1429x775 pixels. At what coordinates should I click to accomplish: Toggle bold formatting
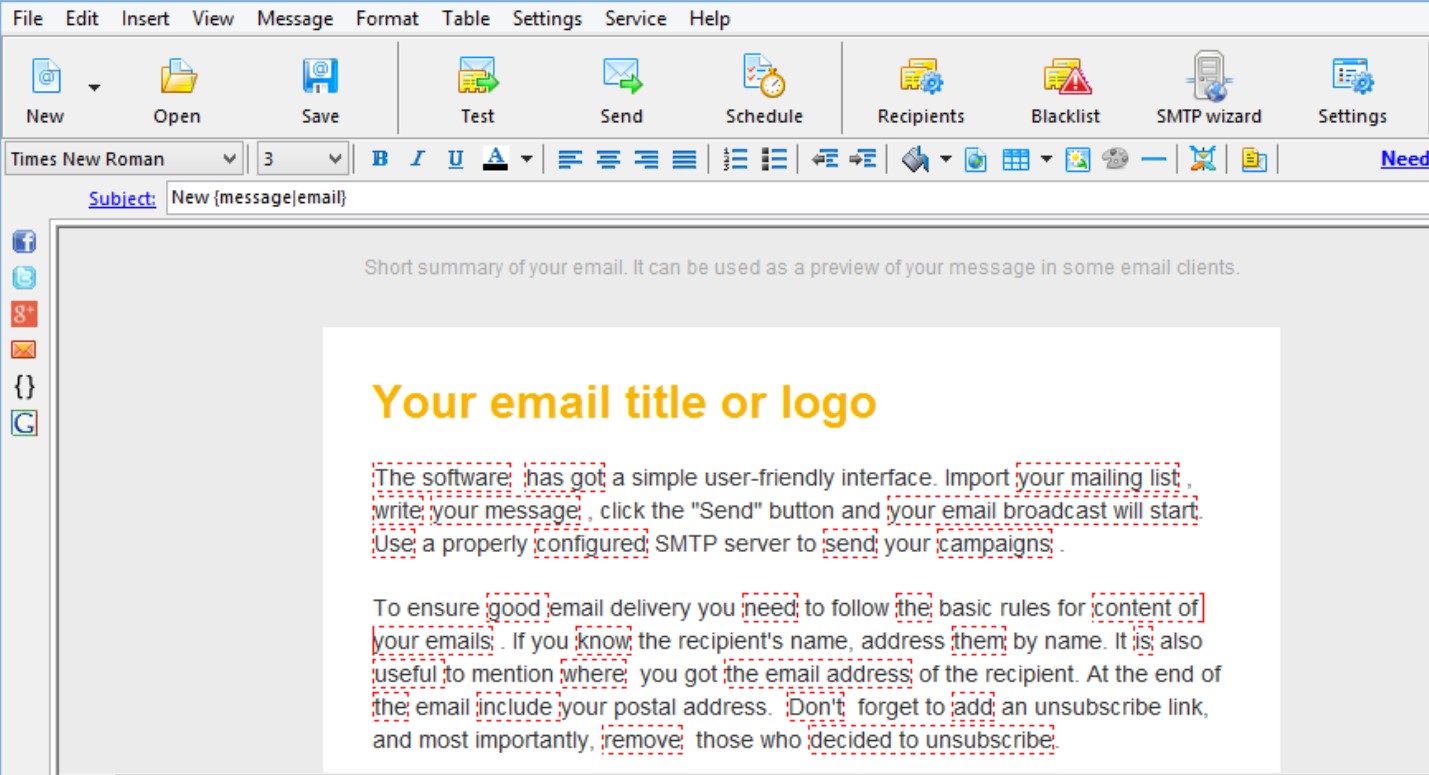coord(380,158)
